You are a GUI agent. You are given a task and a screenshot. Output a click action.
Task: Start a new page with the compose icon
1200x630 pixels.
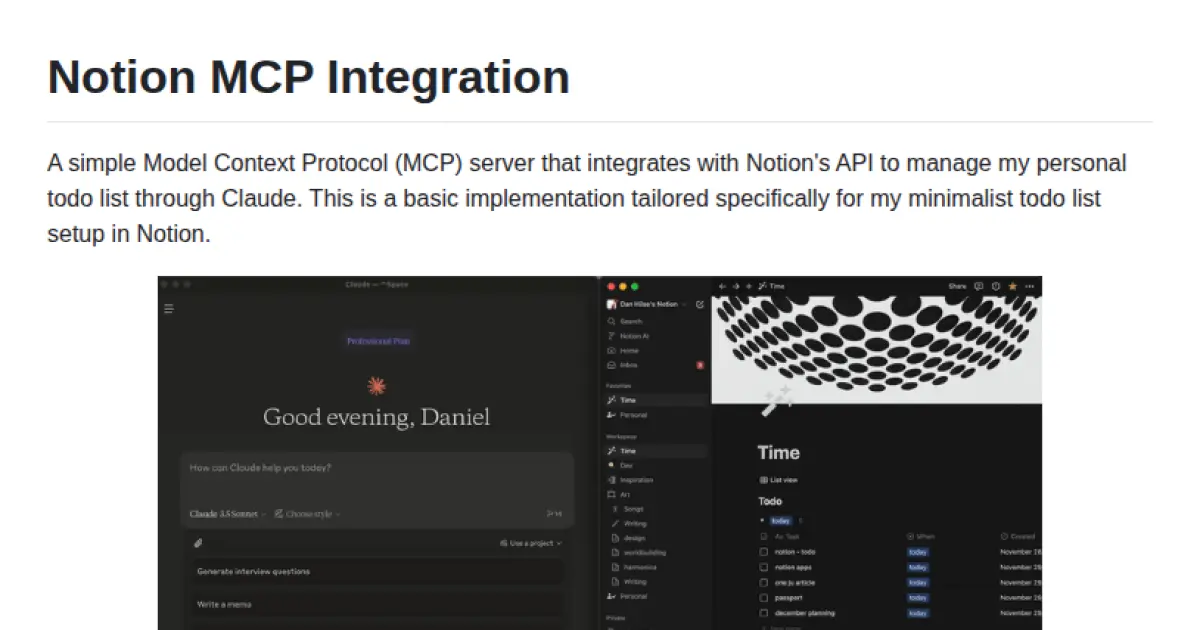700,303
